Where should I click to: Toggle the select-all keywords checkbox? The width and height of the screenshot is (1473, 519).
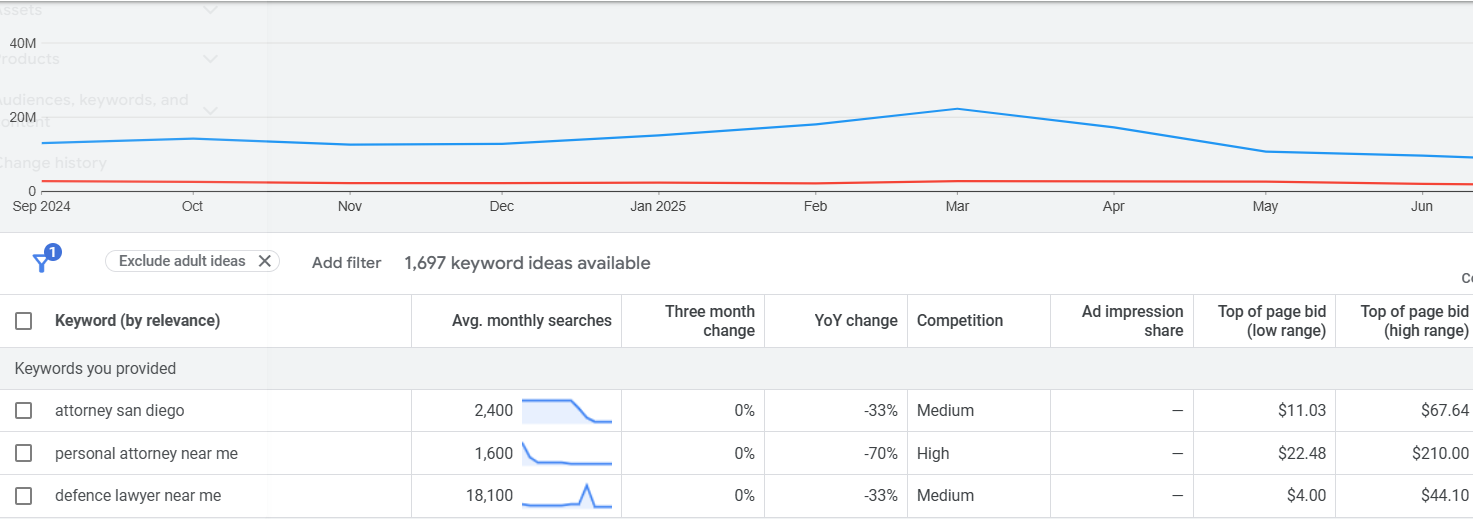23,321
